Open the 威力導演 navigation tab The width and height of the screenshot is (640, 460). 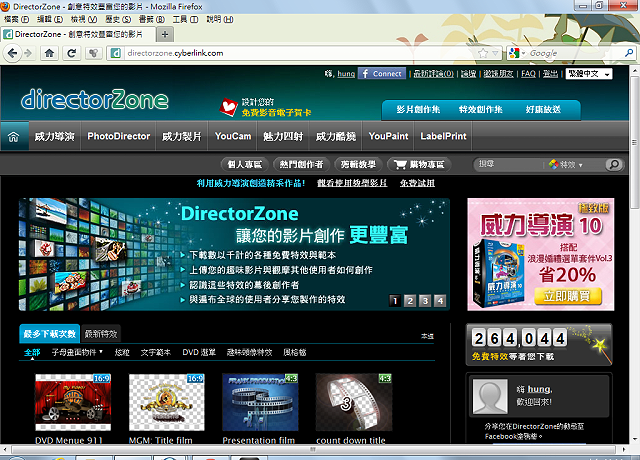pyautogui.click(x=55, y=136)
